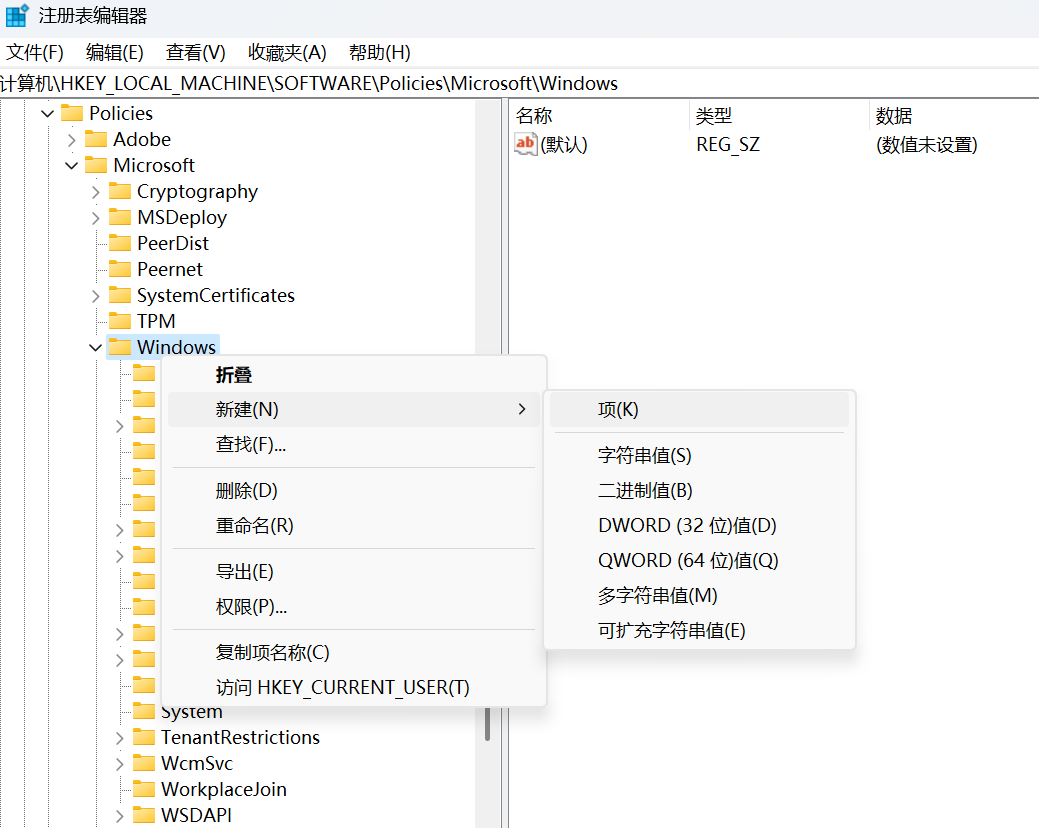Expand the TenantRestrictions node

tap(120, 737)
